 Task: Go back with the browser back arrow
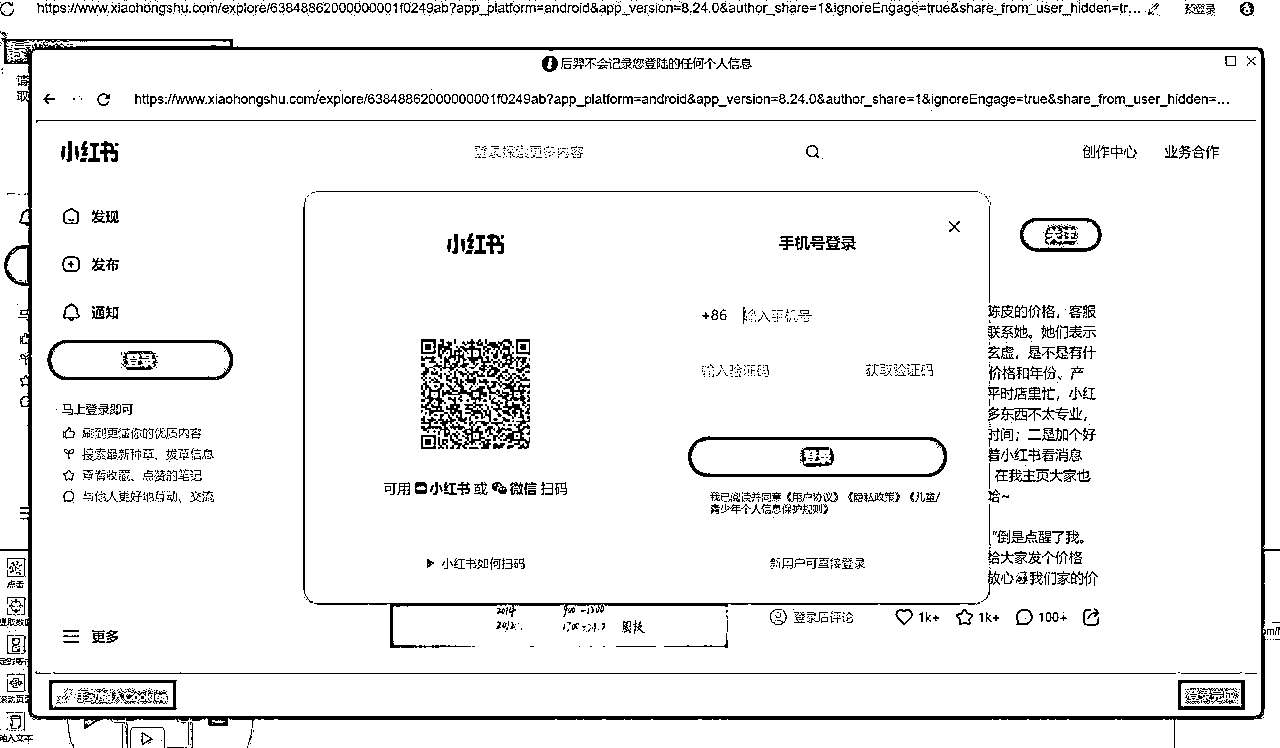tap(49, 99)
